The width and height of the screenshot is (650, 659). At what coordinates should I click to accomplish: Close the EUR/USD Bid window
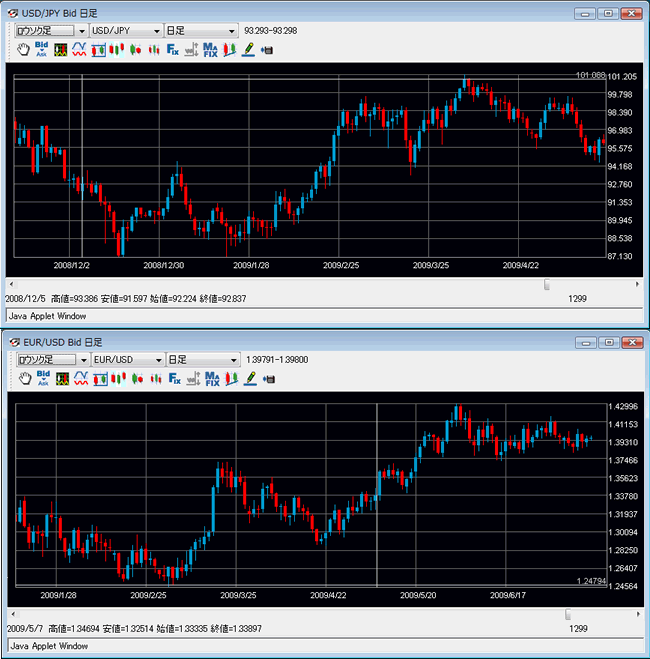(x=632, y=343)
